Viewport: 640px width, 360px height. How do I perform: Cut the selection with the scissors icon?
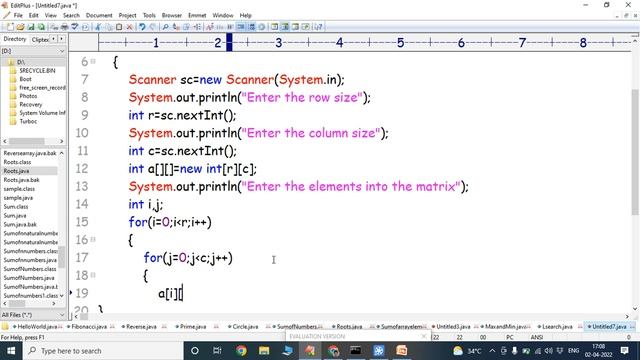tap(98, 27)
